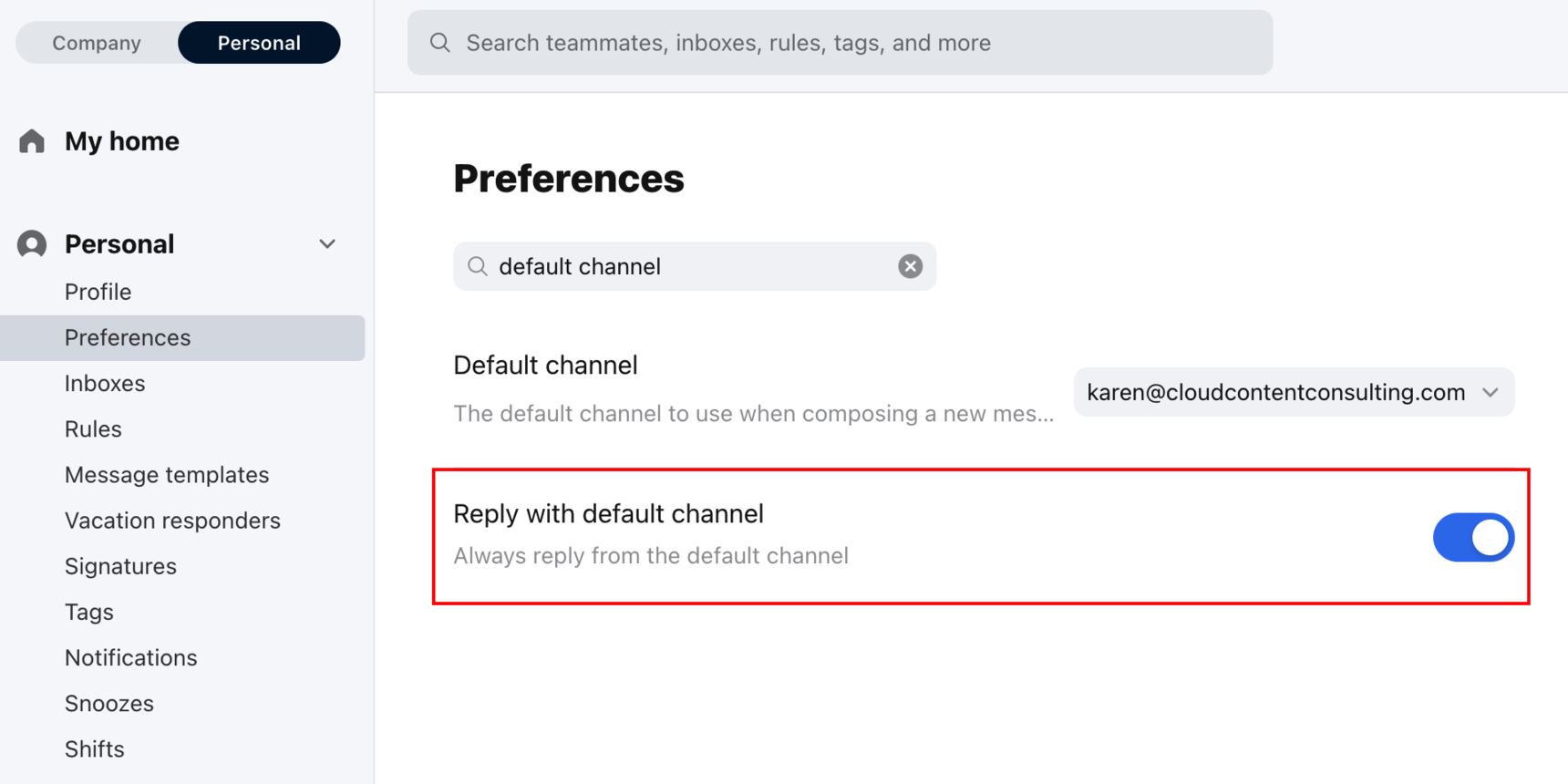Switch to Company settings
1568x784 pixels.
coord(96,42)
